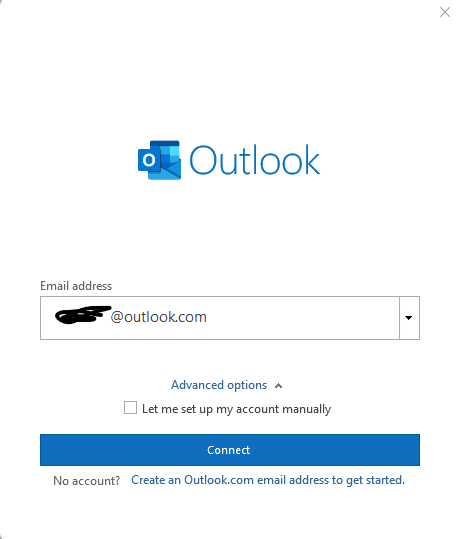Click the word 'Outlook.com' in the bottom link
This screenshot has width=457, height=539.
click(219, 480)
